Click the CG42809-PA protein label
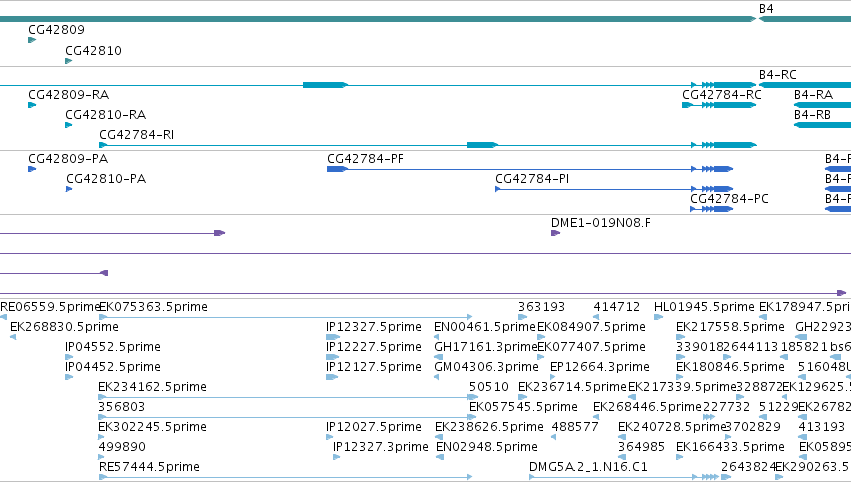Image resolution: width=851 pixels, height=482 pixels. pyautogui.click(x=68, y=158)
